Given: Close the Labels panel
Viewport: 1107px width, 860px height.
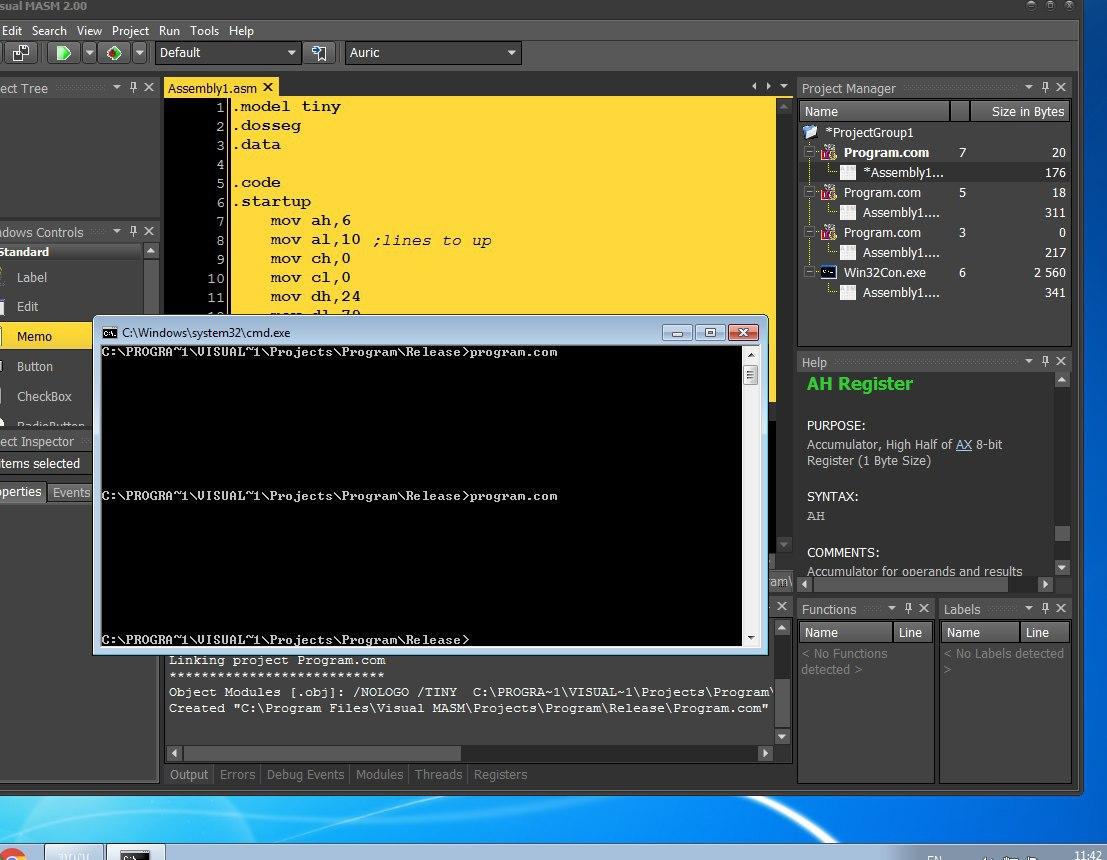Looking at the screenshot, I should tap(1061, 609).
